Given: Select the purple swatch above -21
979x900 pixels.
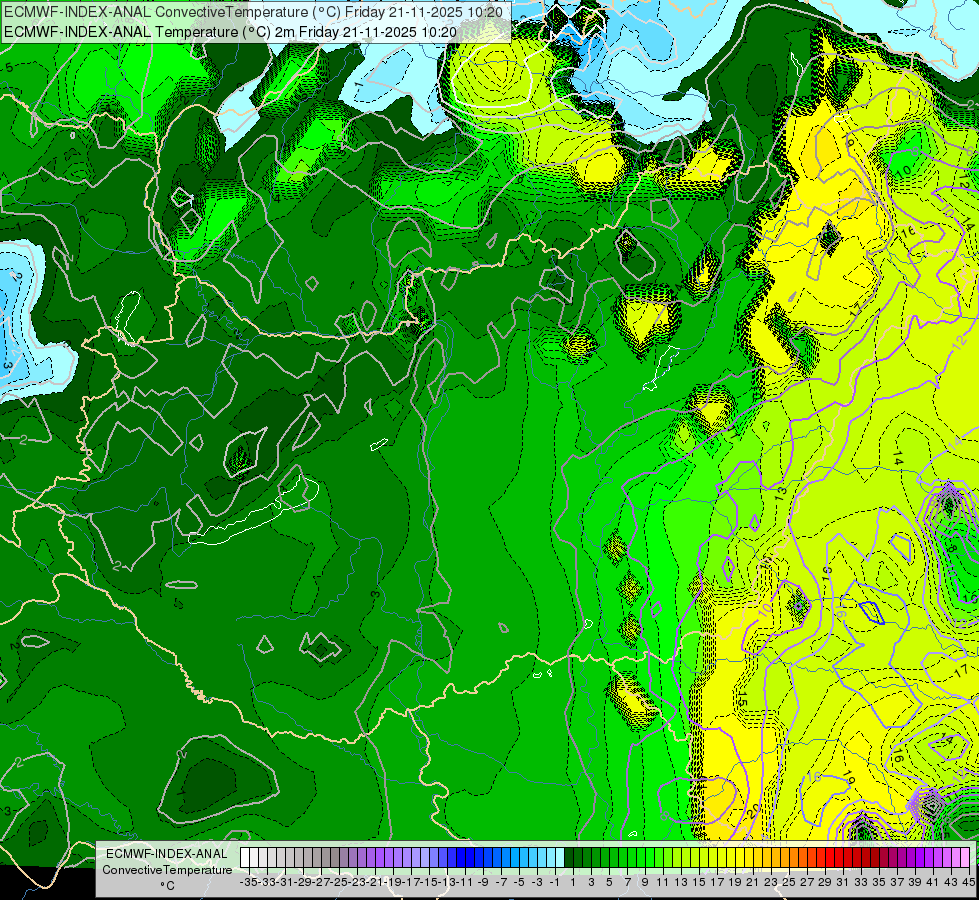Looking at the screenshot, I should tap(371, 858).
